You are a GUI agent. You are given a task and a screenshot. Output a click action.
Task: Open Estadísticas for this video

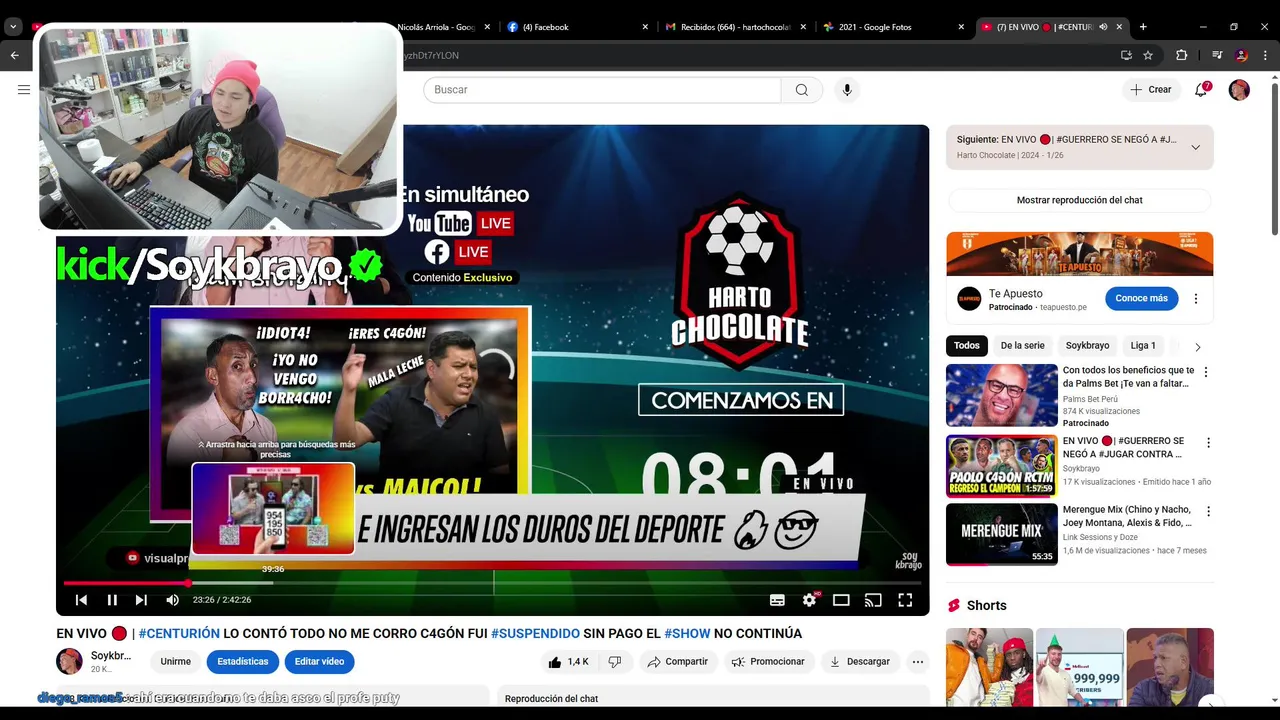(243, 662)
